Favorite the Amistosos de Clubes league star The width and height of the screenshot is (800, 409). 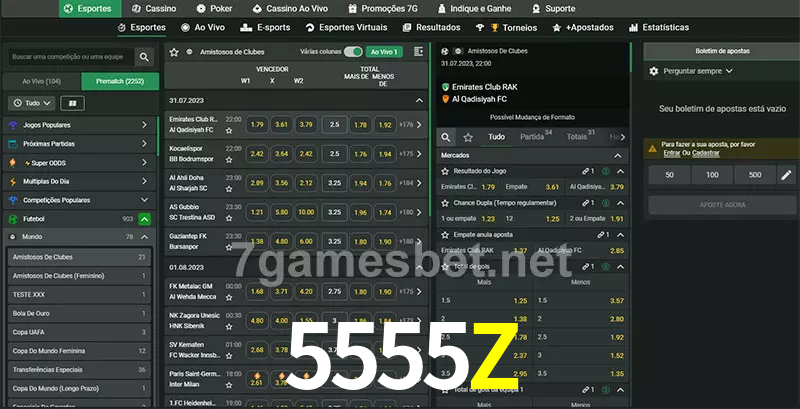174,51
